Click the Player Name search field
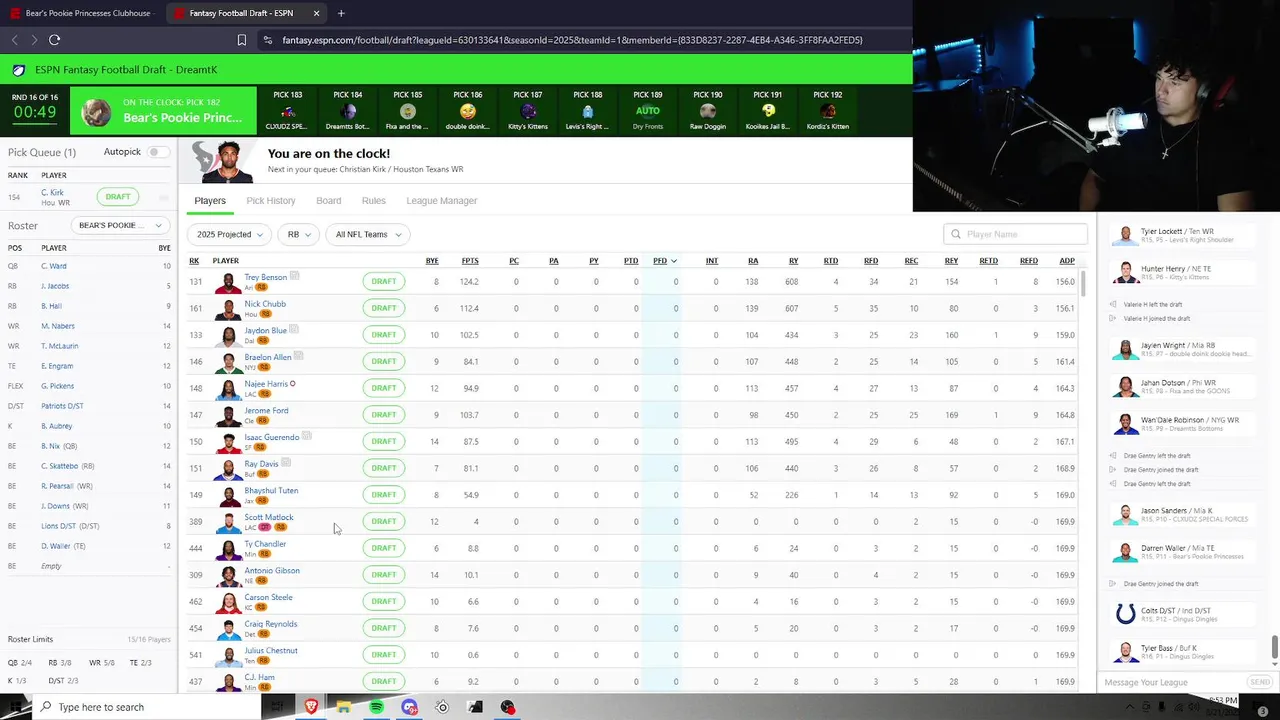 coord(1015,234)
